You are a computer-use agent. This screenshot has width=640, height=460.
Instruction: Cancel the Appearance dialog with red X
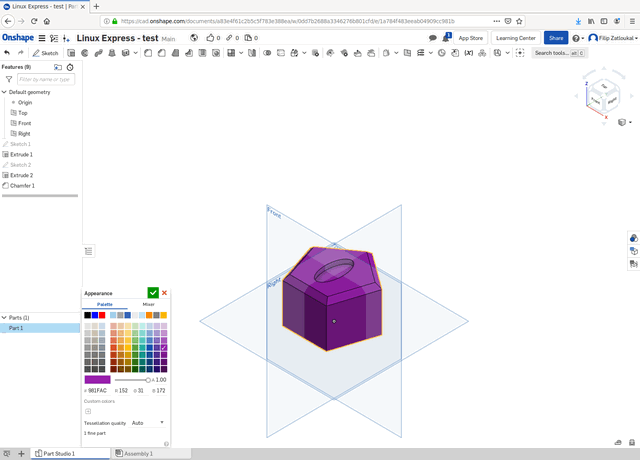click(x=164, y=293)
